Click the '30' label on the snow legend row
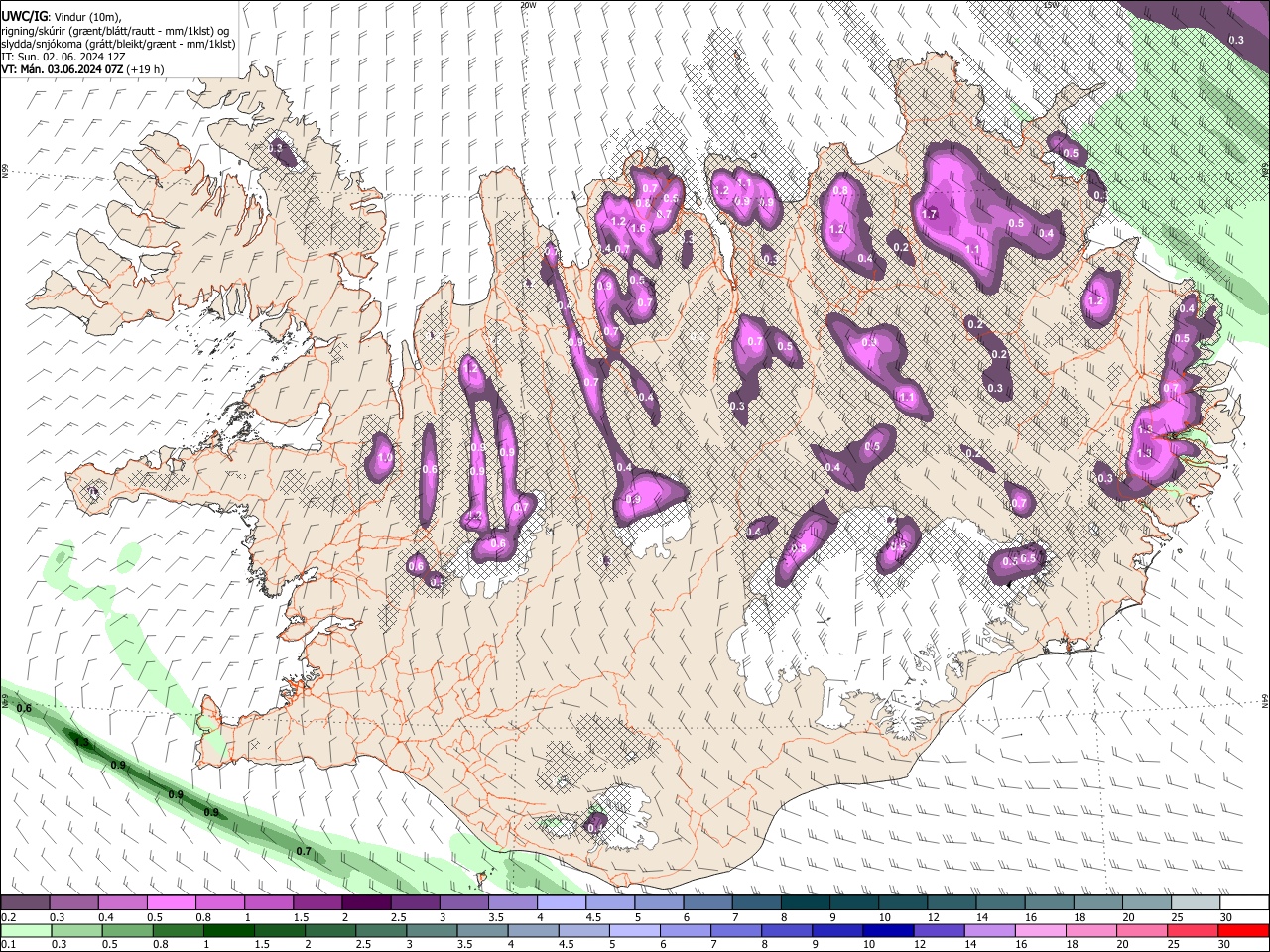1270x952 pixels. [x=1226, y=916]
